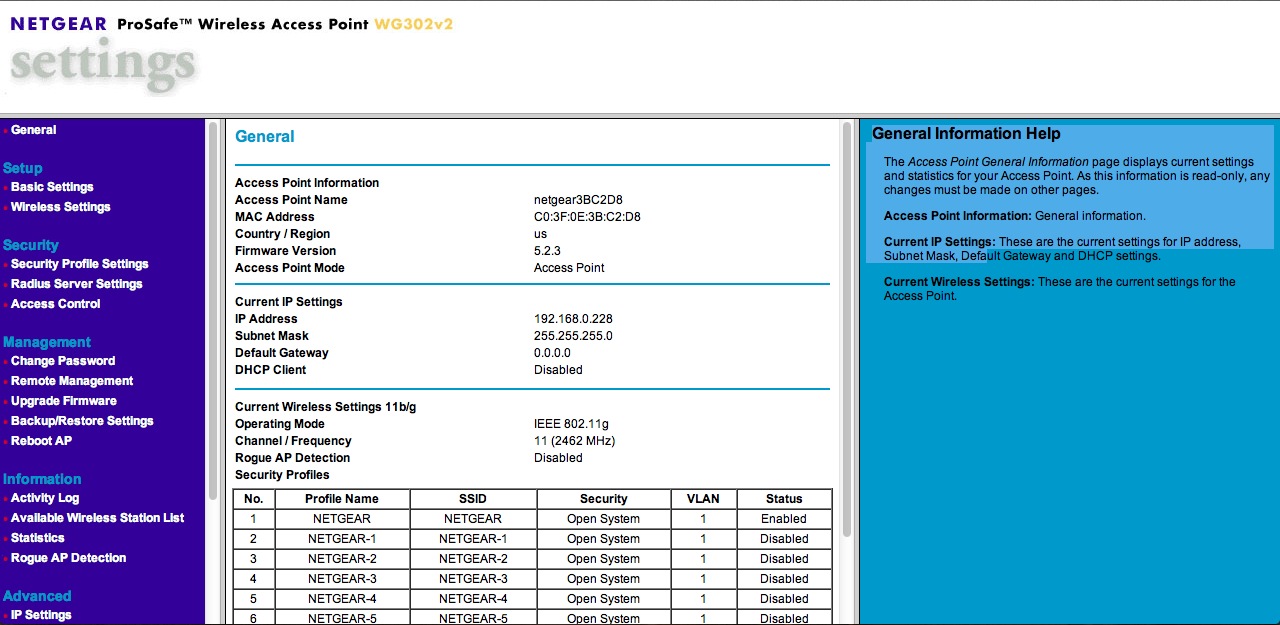Open Basic Settings in the sidebar
Image resolution: width=1280 pixels, height=625 pixels.
click(52, 187)
